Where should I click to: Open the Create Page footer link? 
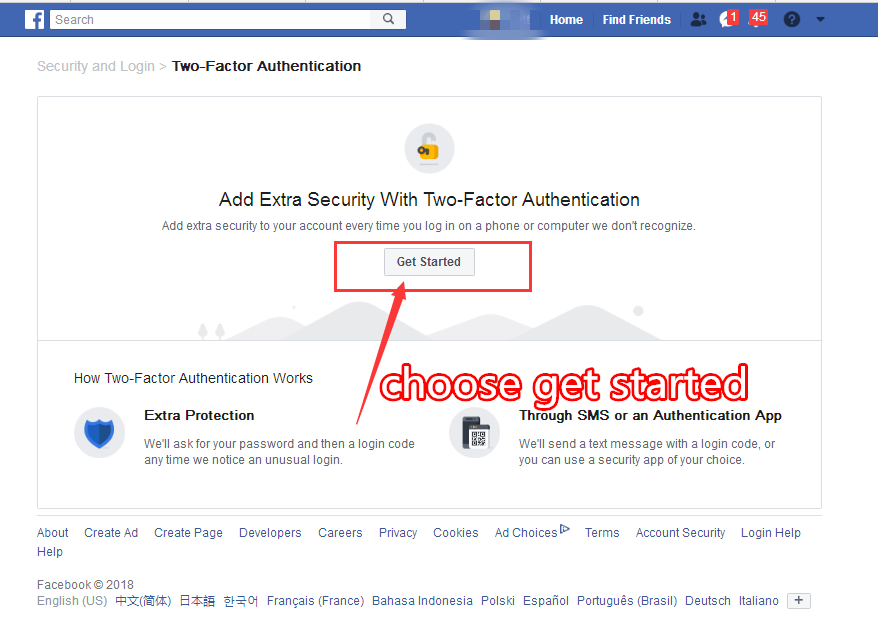pyautogui.click(x=188, y=533)
